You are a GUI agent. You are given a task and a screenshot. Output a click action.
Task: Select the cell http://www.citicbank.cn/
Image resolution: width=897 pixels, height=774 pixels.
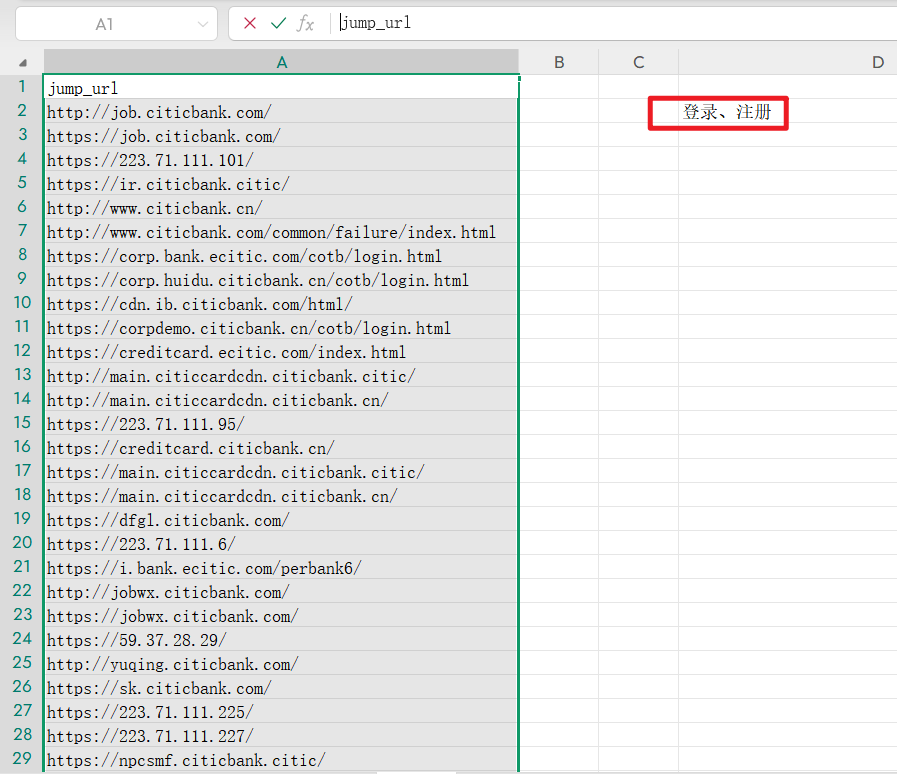[x=281, y=208]
